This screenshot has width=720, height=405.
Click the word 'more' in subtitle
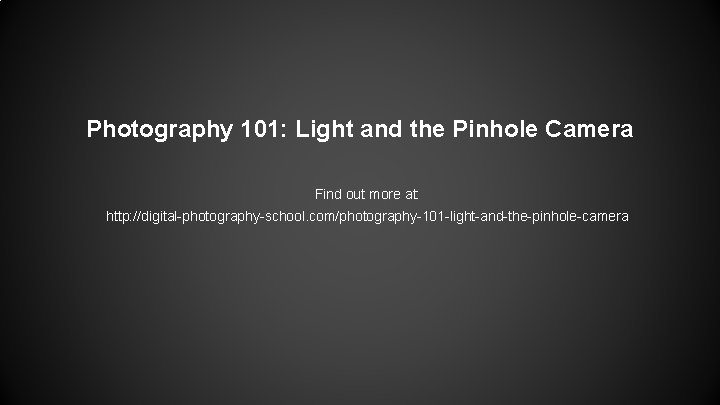pos(385,195)
